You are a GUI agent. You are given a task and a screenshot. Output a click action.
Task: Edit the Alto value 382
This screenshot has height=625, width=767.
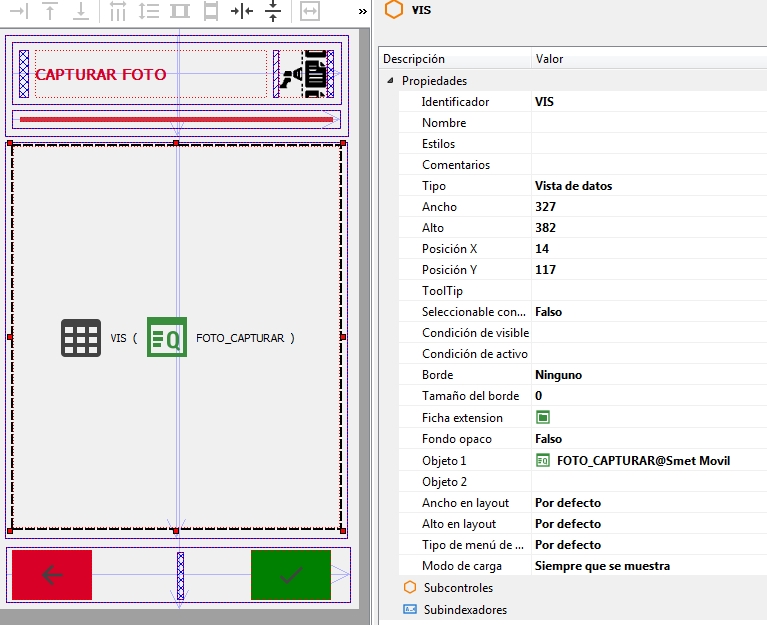(649, 228)
